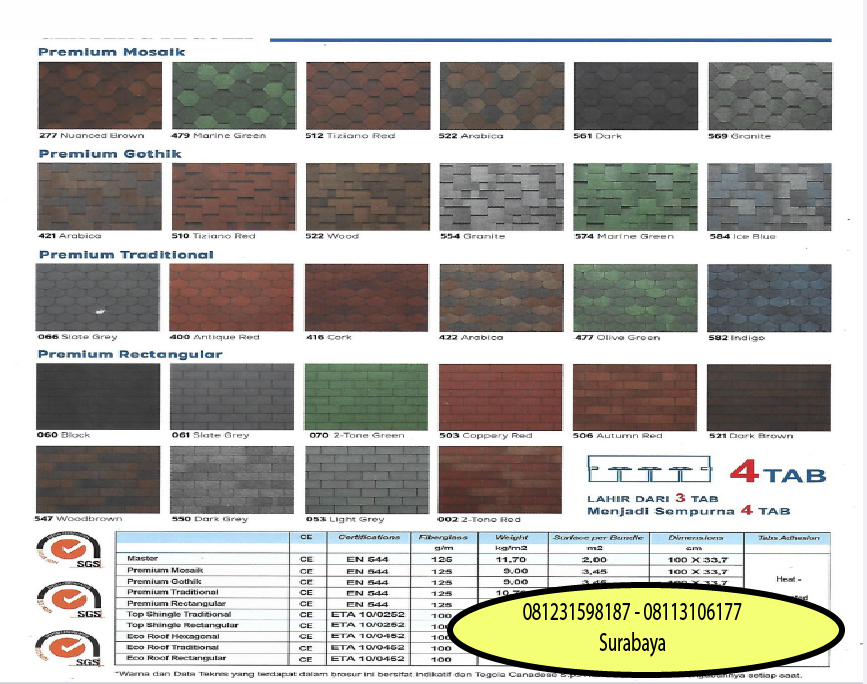Screen dimensions: 867x684
Task: Choose the 066 Slate Grey swatch
Action: click(98, 297)
